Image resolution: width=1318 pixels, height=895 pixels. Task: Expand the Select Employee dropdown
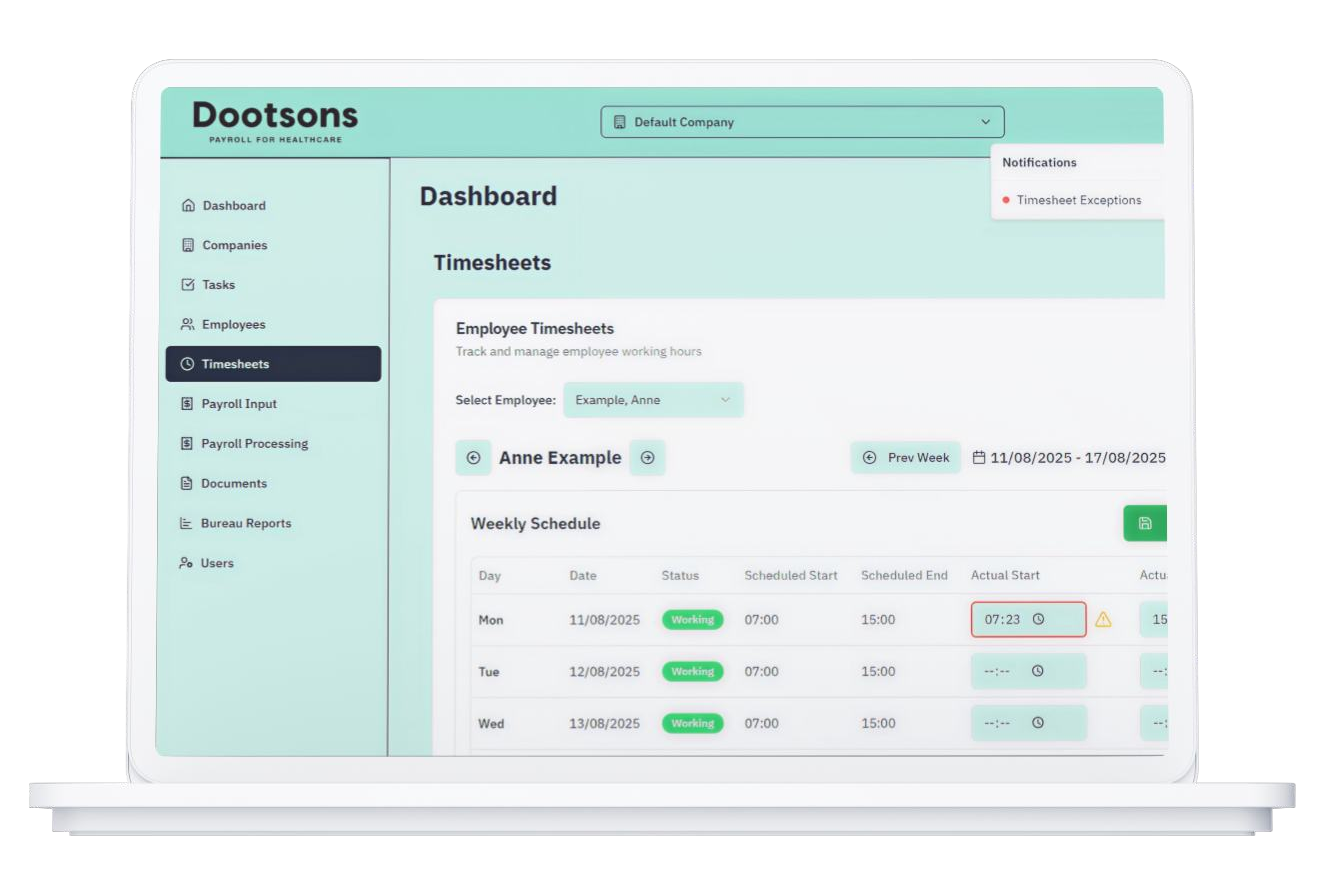pos(653,400)
